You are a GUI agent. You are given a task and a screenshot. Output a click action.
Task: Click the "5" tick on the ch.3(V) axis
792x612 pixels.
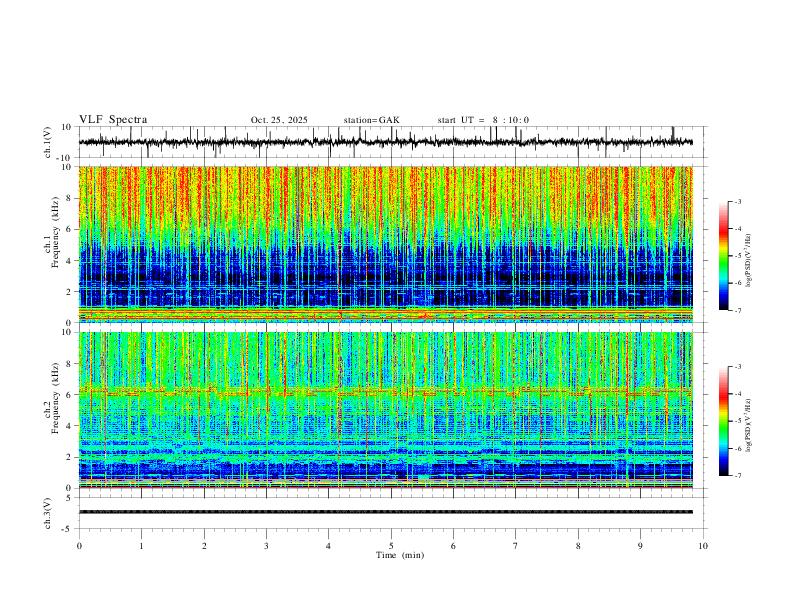click(70, 498)
